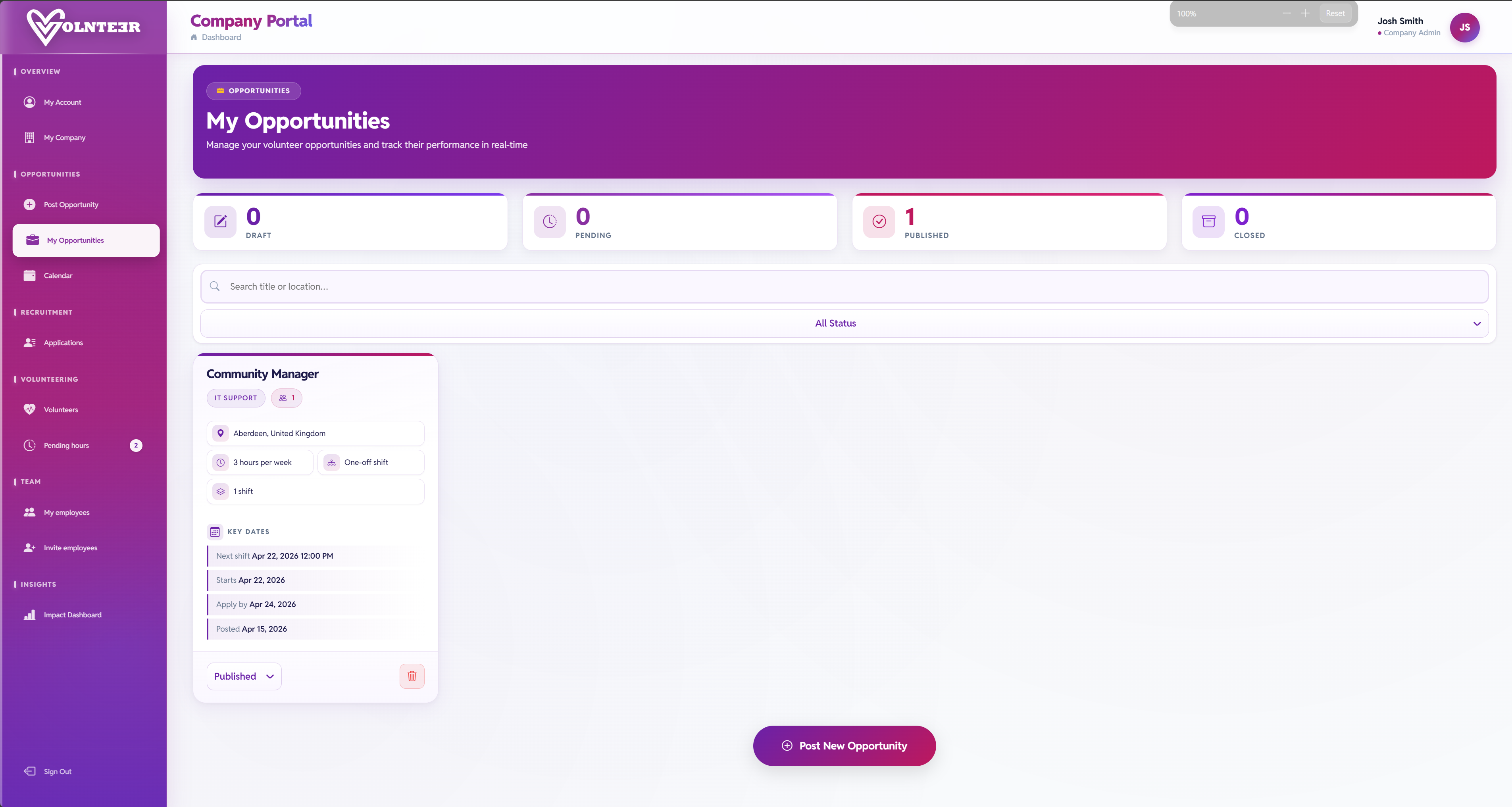Click the My Company building icon
Image resolution: width=1512 pixels, height=807 pixels.
pos(29,137)
